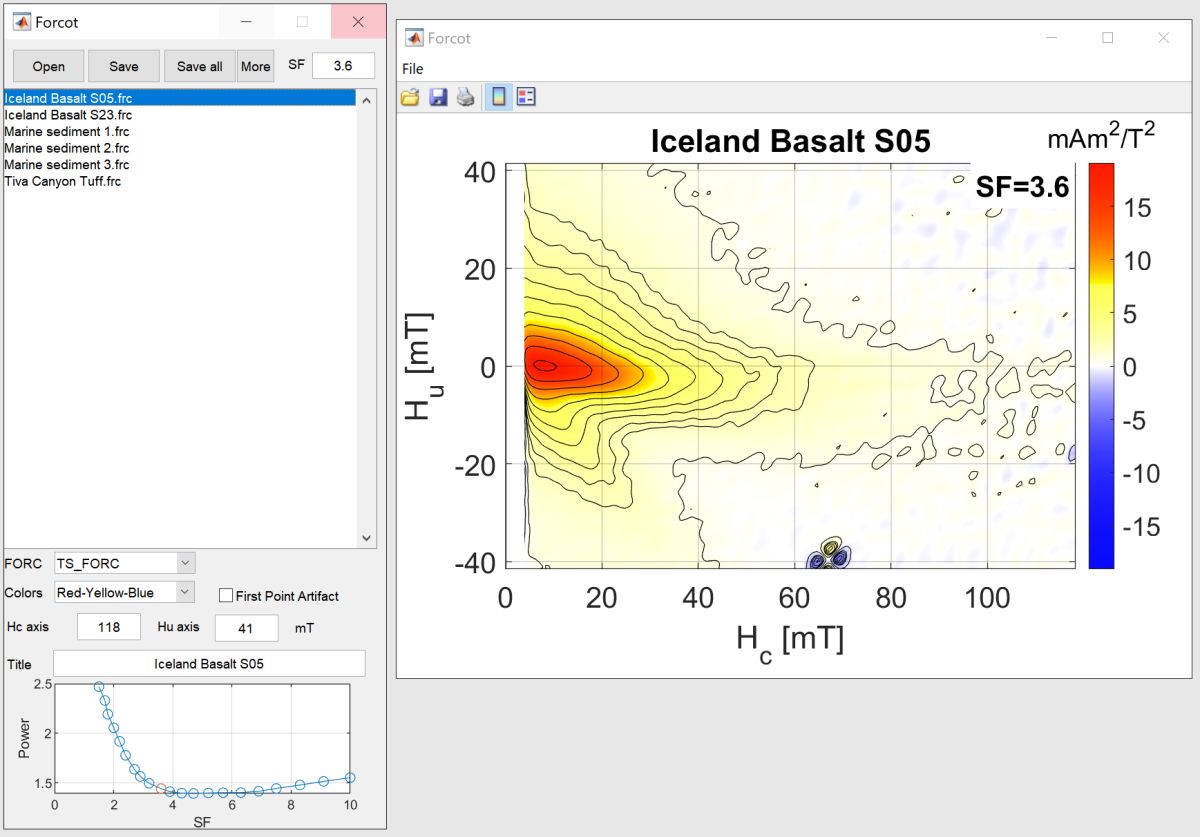
Task: Click the Save figure floppy disk icon
Action: pyautogui.click(x=438, y=97)
